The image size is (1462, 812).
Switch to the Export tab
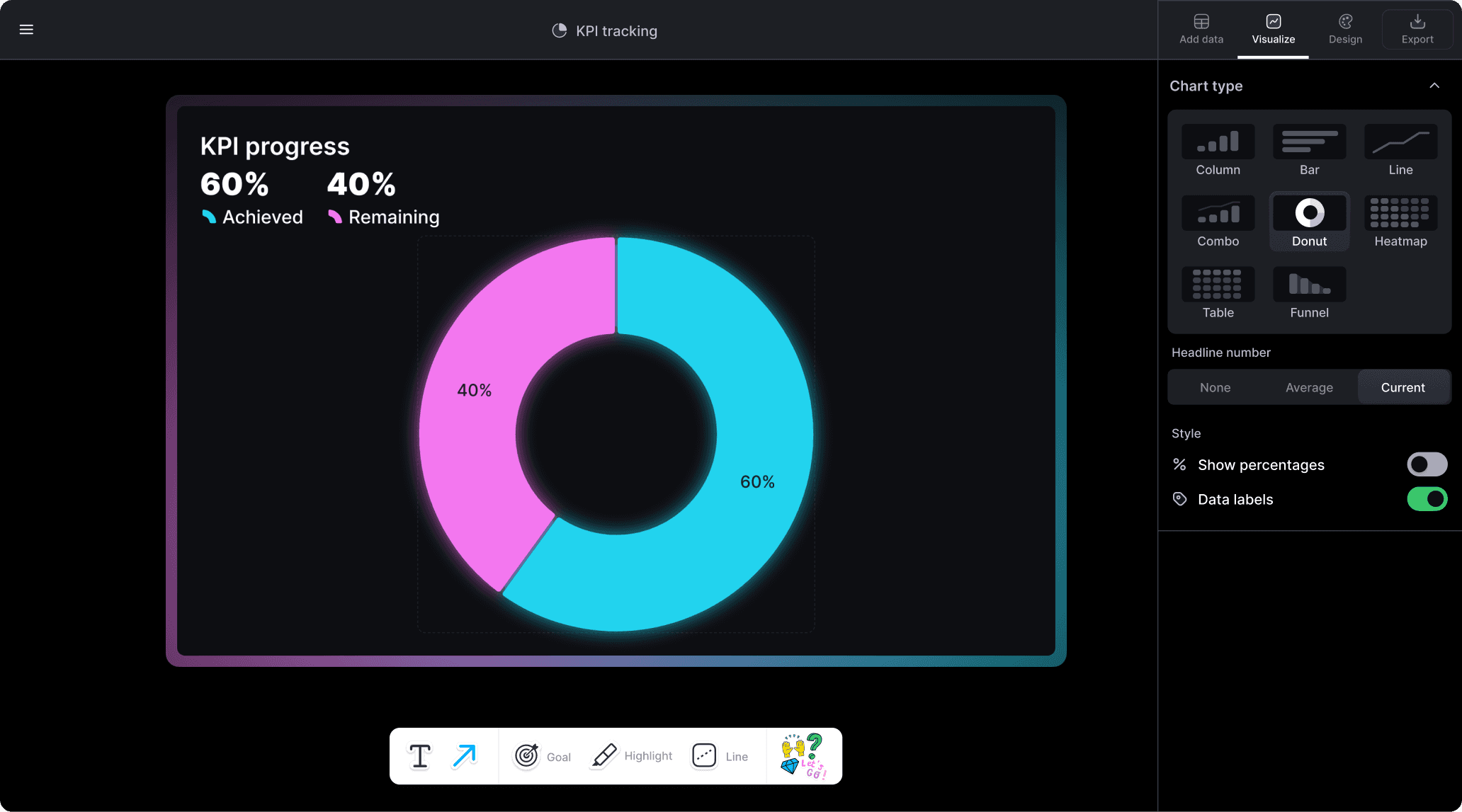(x=1417, y=29)
